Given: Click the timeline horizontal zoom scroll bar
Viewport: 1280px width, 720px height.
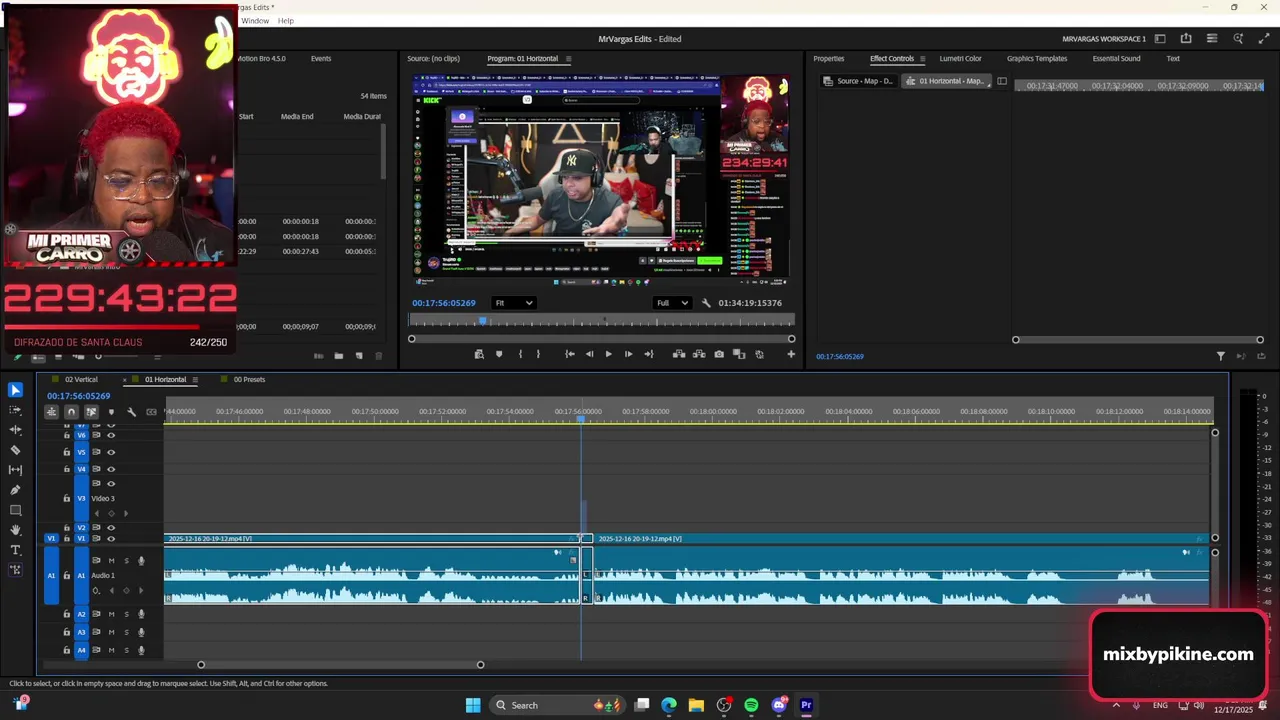Looking at the screenshot, I should coord(340,665).
